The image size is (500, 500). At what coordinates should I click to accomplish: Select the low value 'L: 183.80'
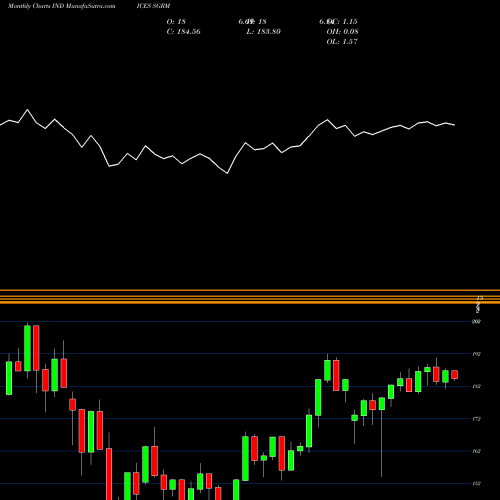point(264,31)
